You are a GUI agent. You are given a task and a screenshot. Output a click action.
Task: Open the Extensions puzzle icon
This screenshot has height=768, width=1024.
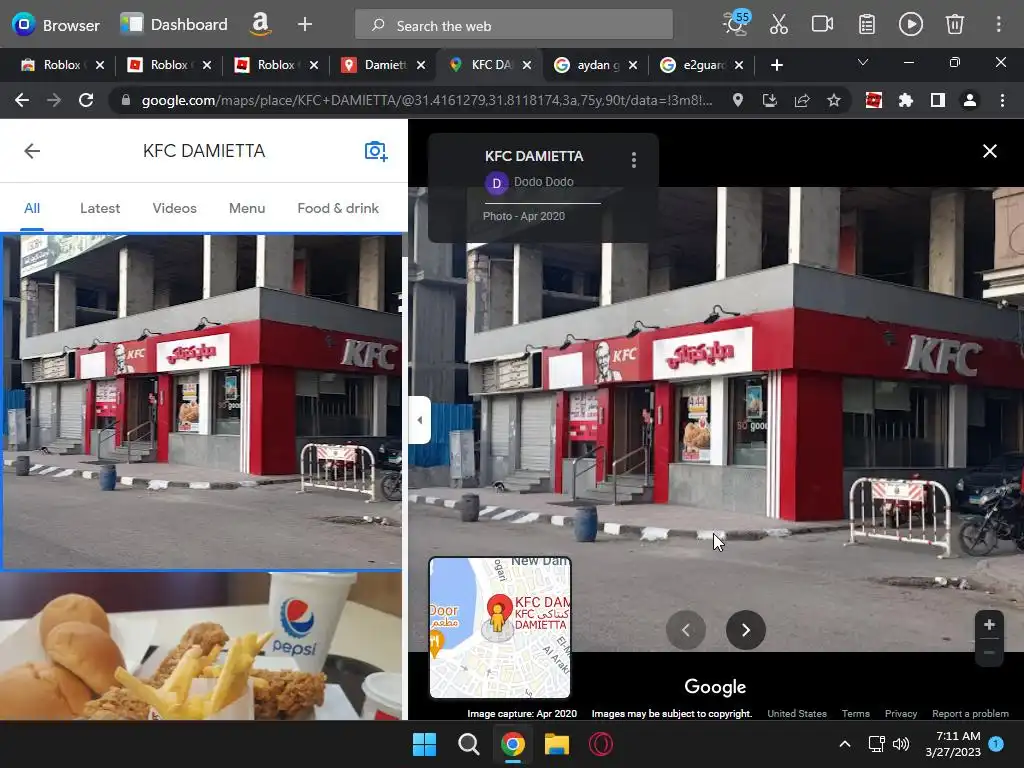(906, 100)
